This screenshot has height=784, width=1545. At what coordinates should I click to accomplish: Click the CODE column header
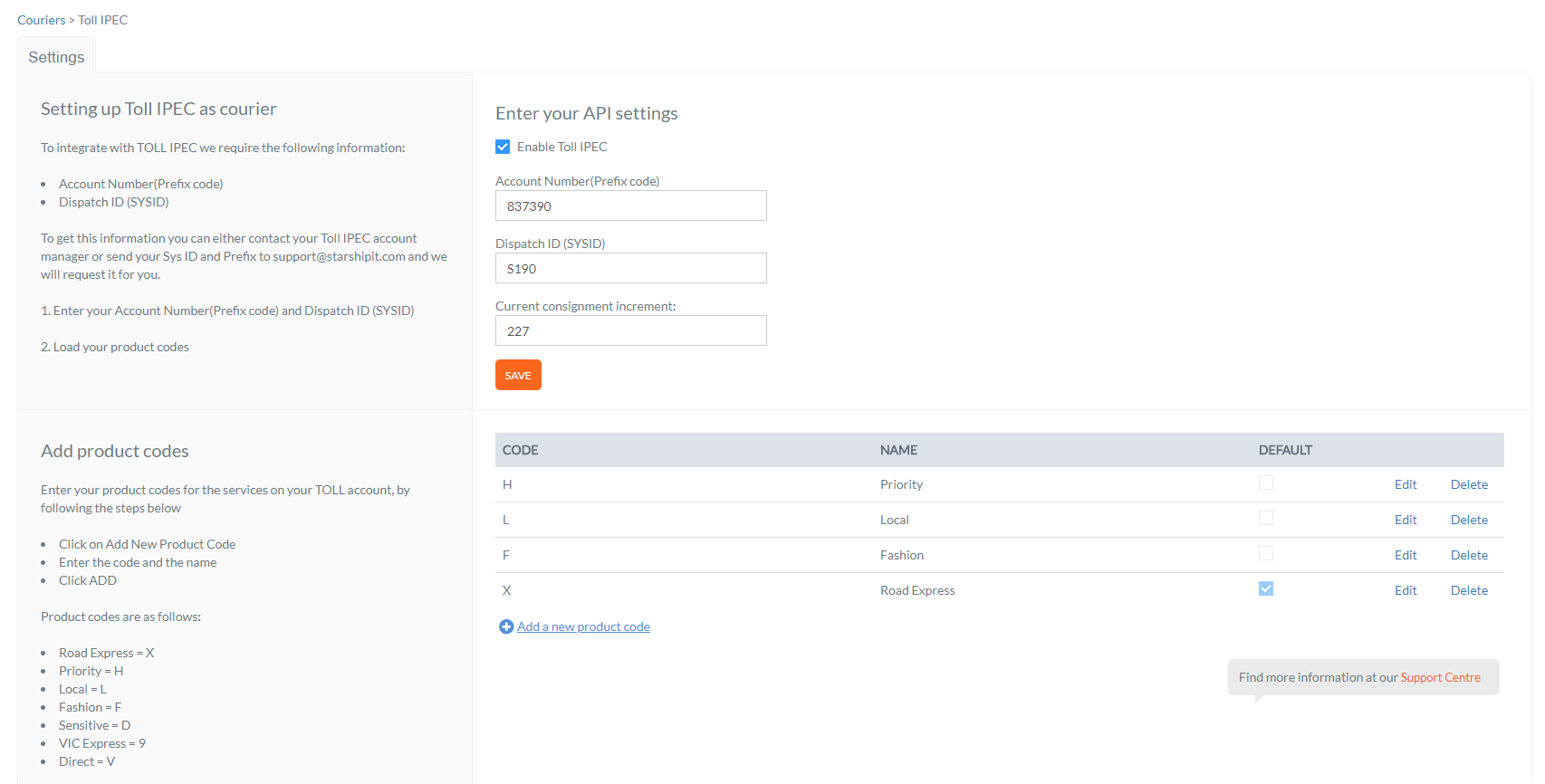(x=521, y=450)
